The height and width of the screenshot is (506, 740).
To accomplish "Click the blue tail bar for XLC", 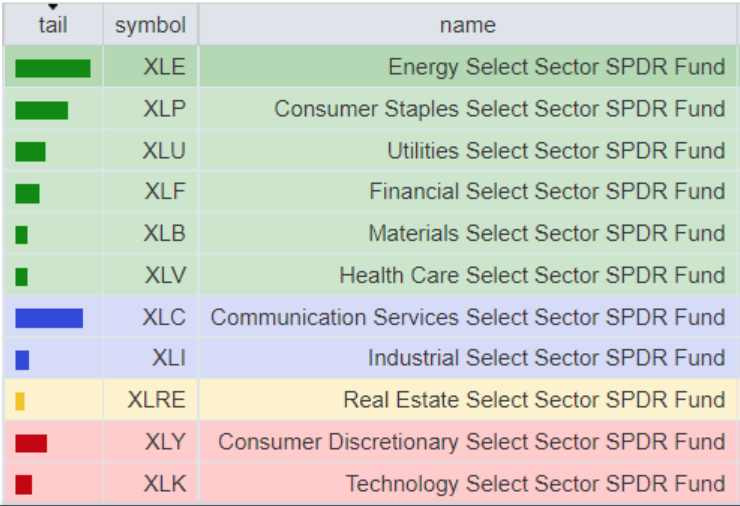I will tap(49, 318).
